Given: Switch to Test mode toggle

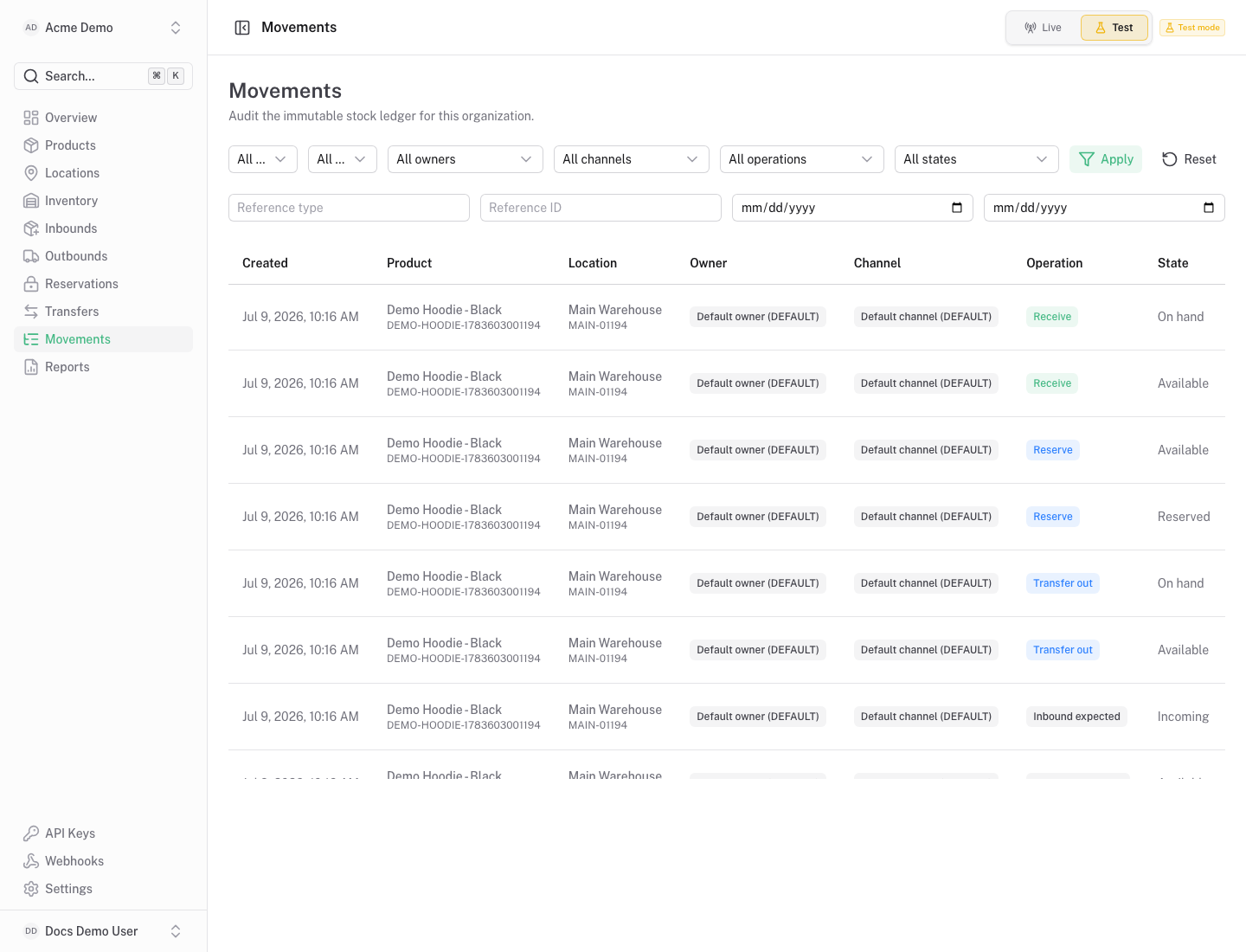Looking at the screenshot, I should click(x=1114, y=28).
